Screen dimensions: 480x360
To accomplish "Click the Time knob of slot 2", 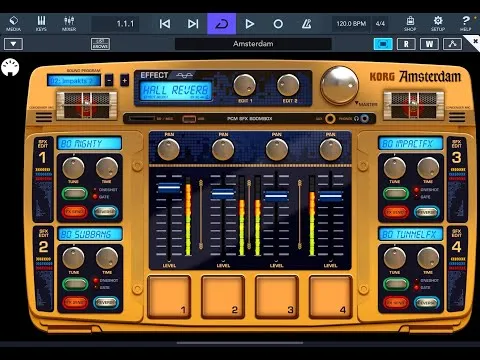I will coord(107,258).
